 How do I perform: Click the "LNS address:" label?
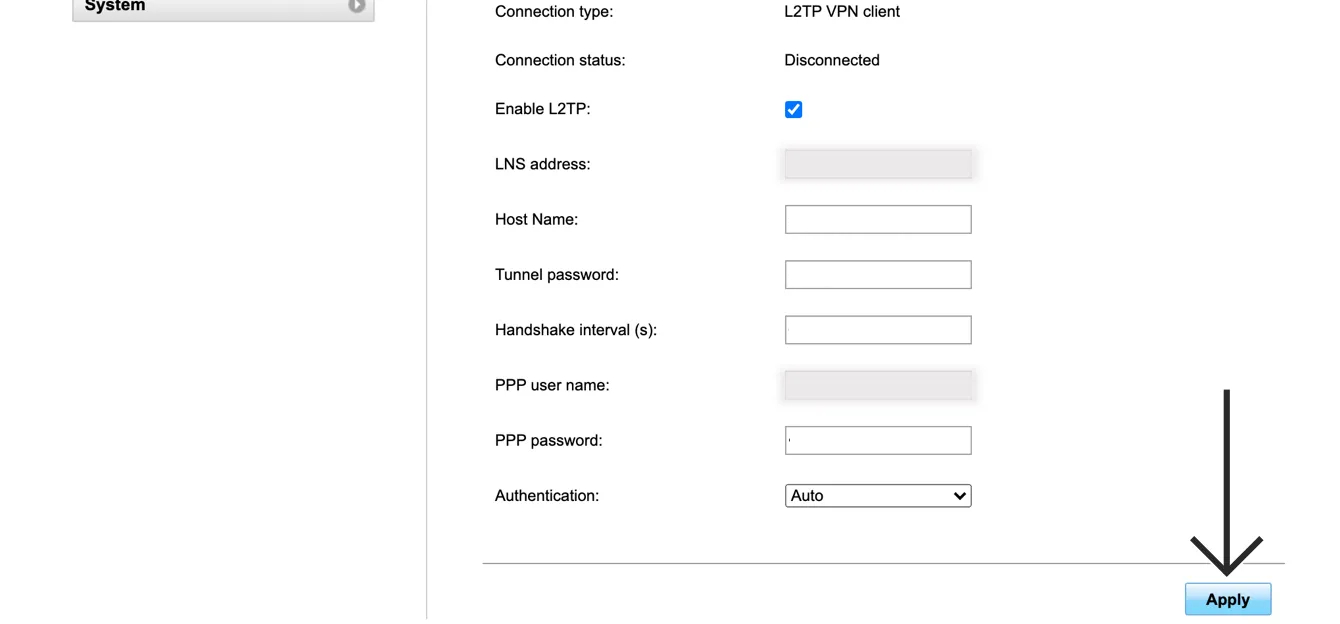pos(542,164)
